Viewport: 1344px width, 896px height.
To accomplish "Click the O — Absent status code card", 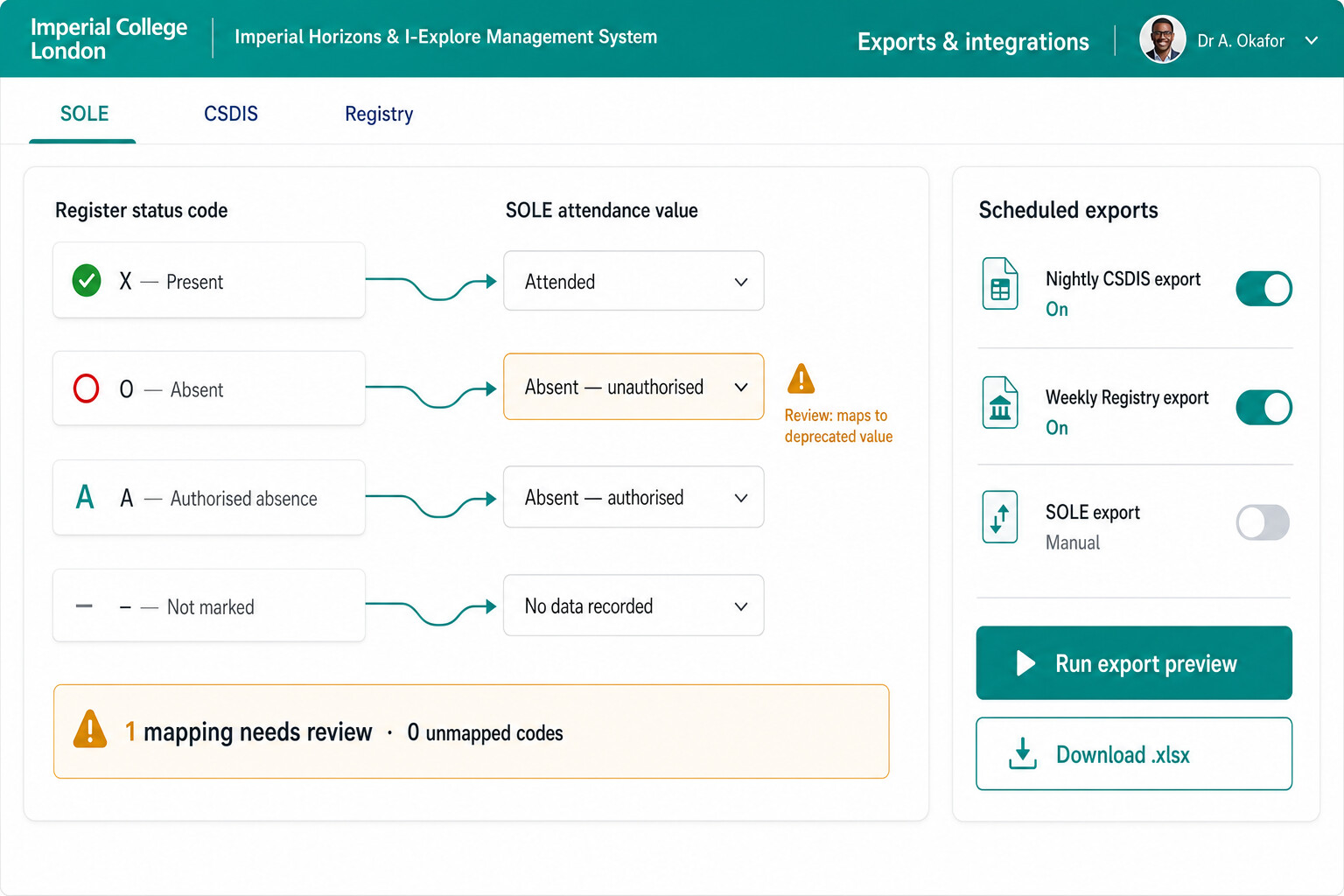I will click(x=209, y=388).
